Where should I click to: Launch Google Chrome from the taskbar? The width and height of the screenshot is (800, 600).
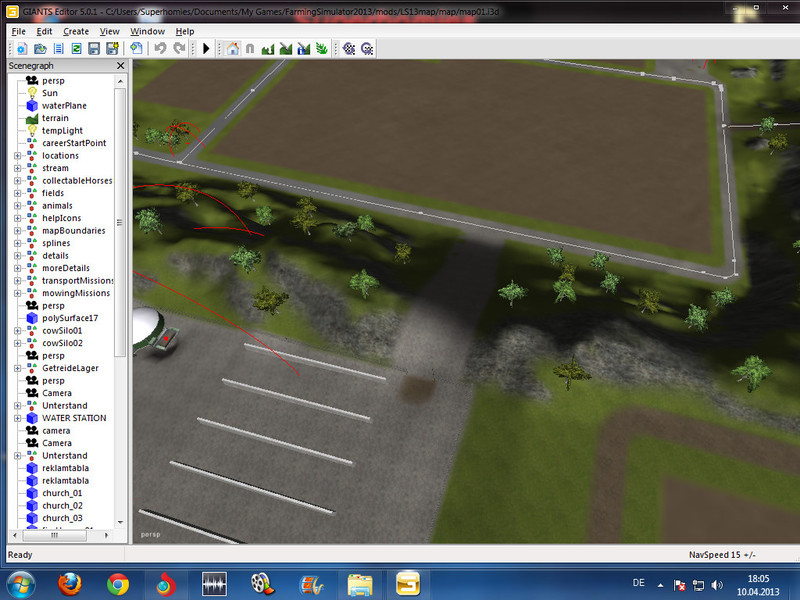(117, 585)
